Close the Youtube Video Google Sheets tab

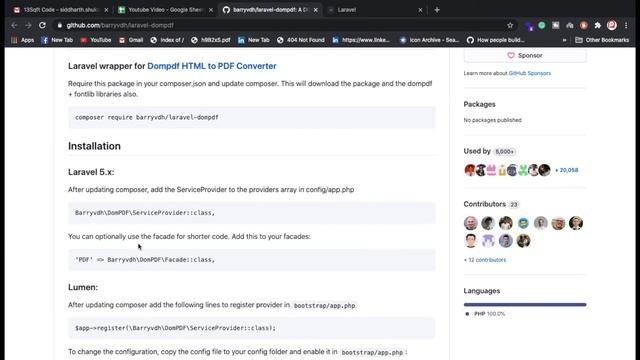211,10
